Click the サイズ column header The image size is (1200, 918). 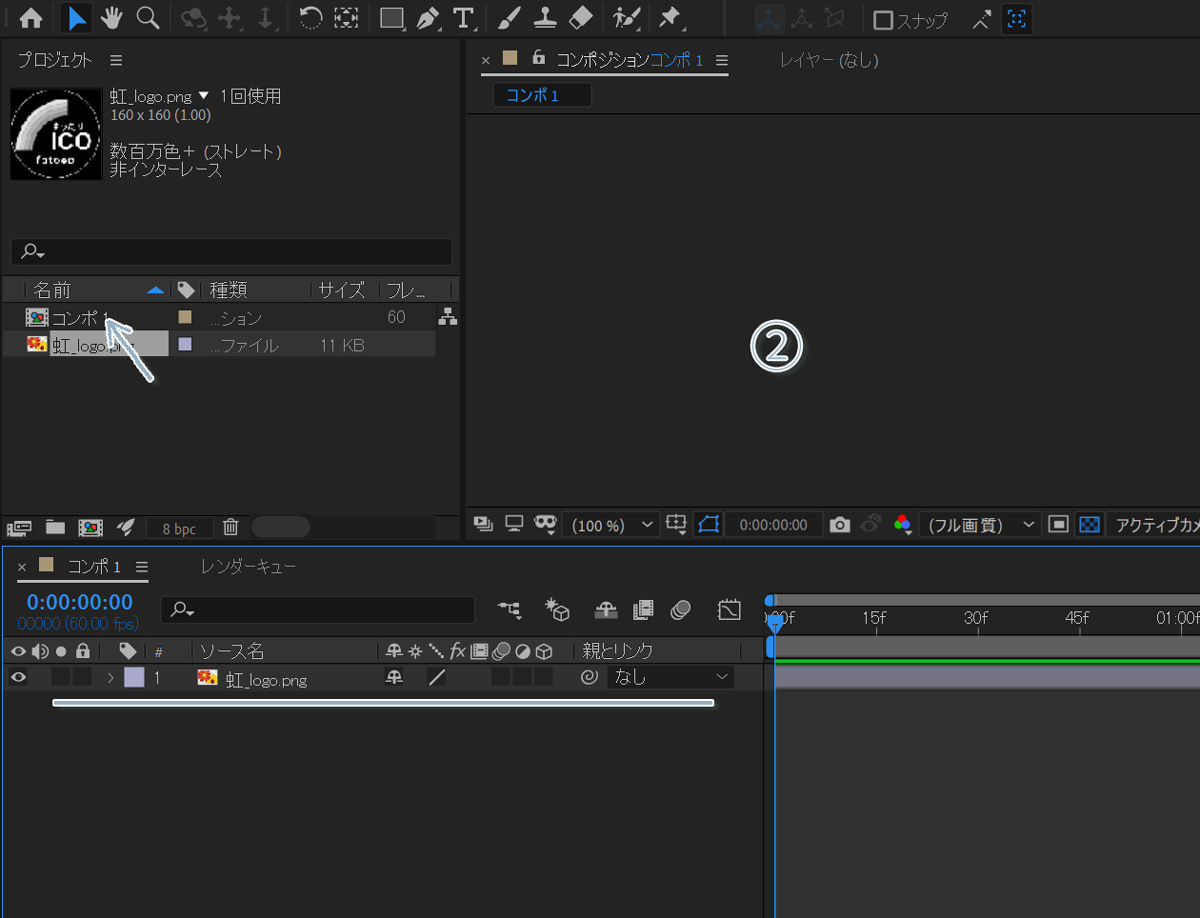341,290
